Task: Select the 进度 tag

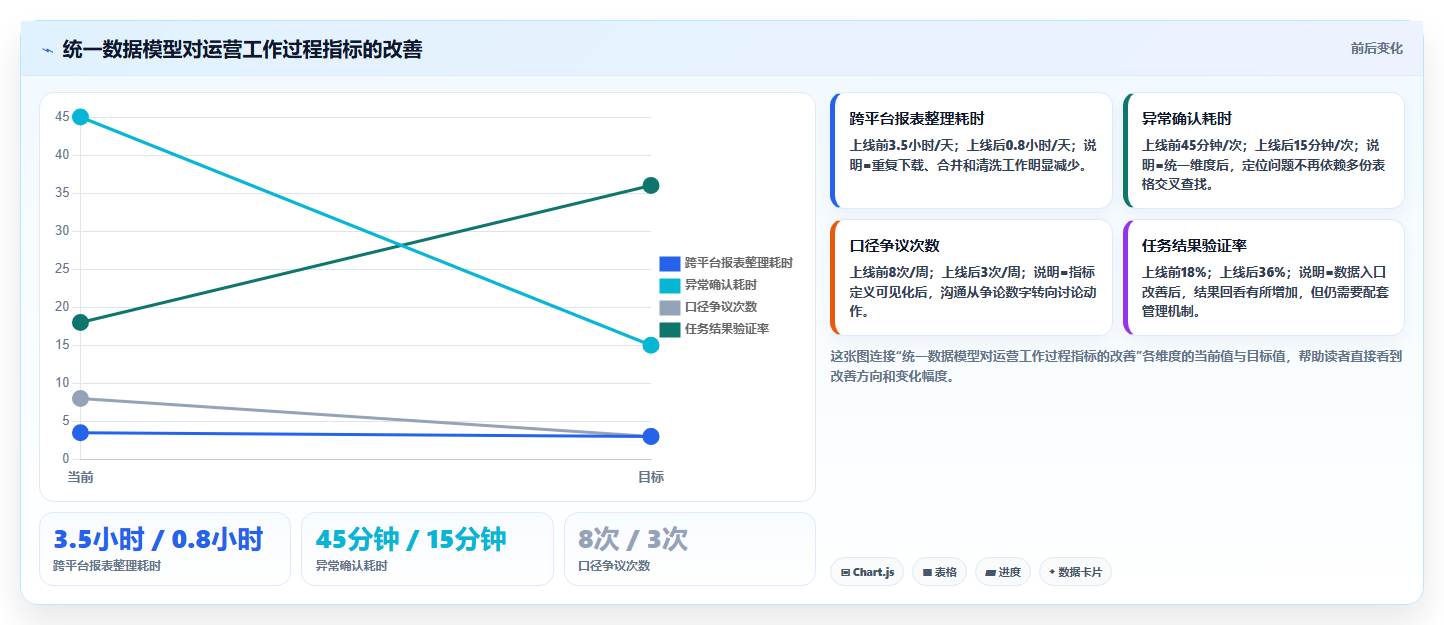Action: [1003, 572]
